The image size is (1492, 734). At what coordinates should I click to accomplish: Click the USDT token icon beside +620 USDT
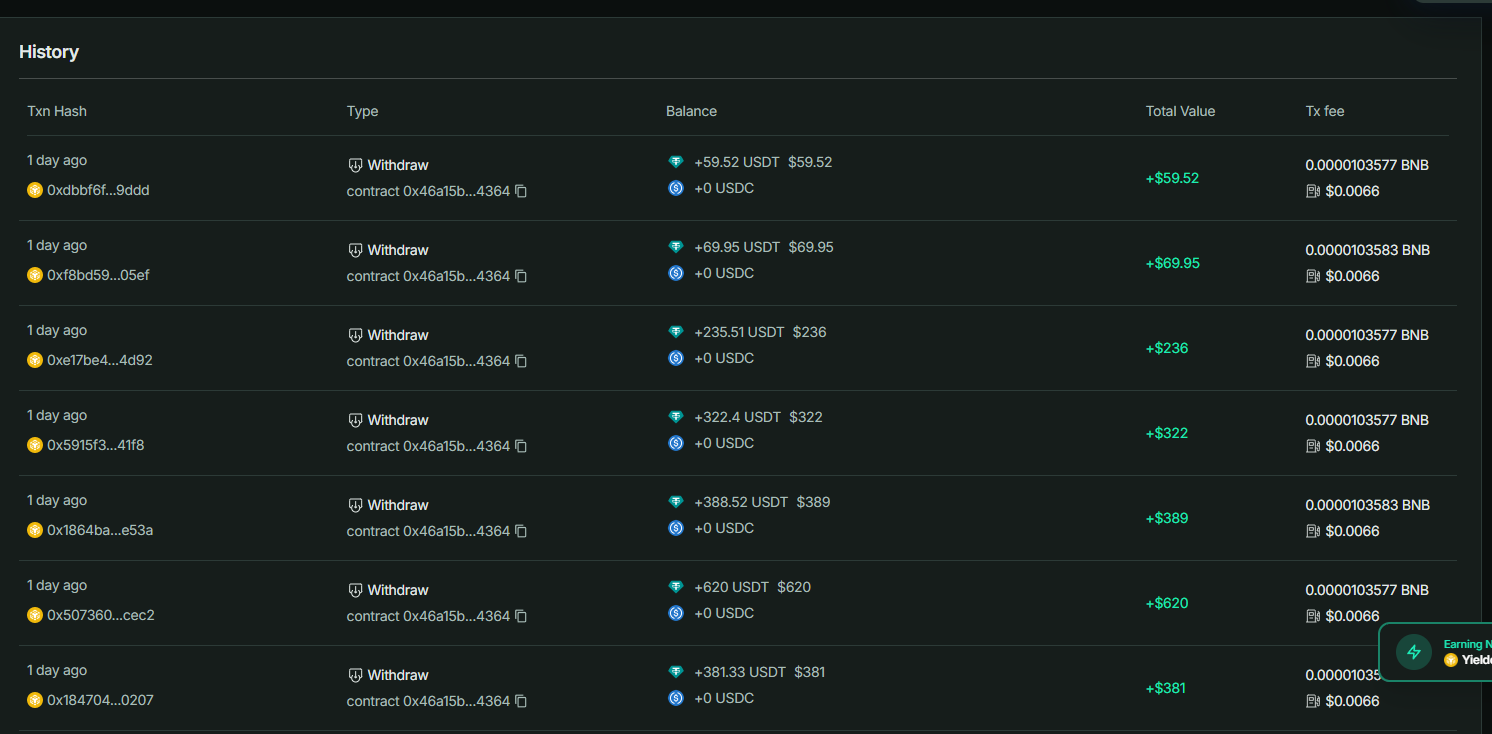point(676,587)
